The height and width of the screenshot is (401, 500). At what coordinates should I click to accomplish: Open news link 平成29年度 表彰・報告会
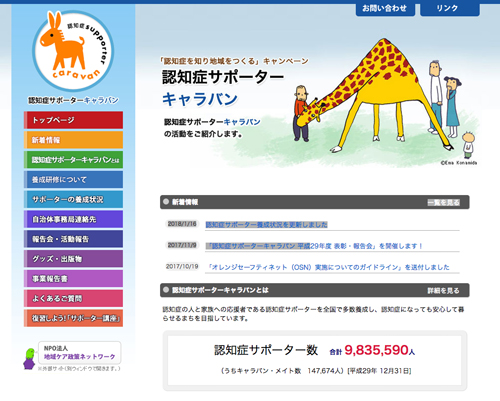[x=314, y=246]
